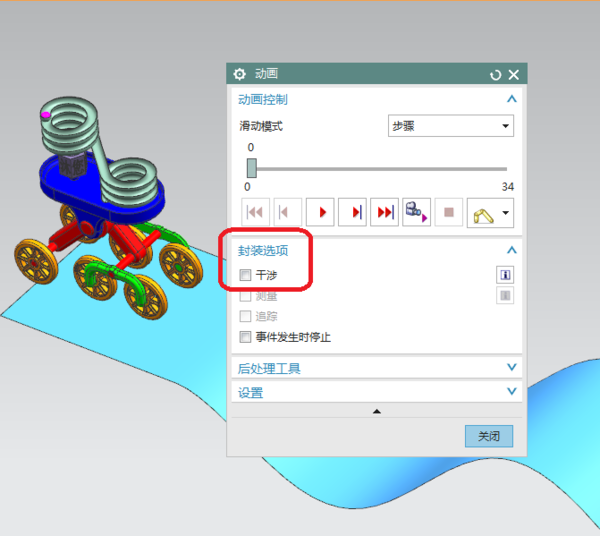600x536 pixels.
Task: Enable 事件发生时停止 checkbox
Action: [x=245, y=337]
